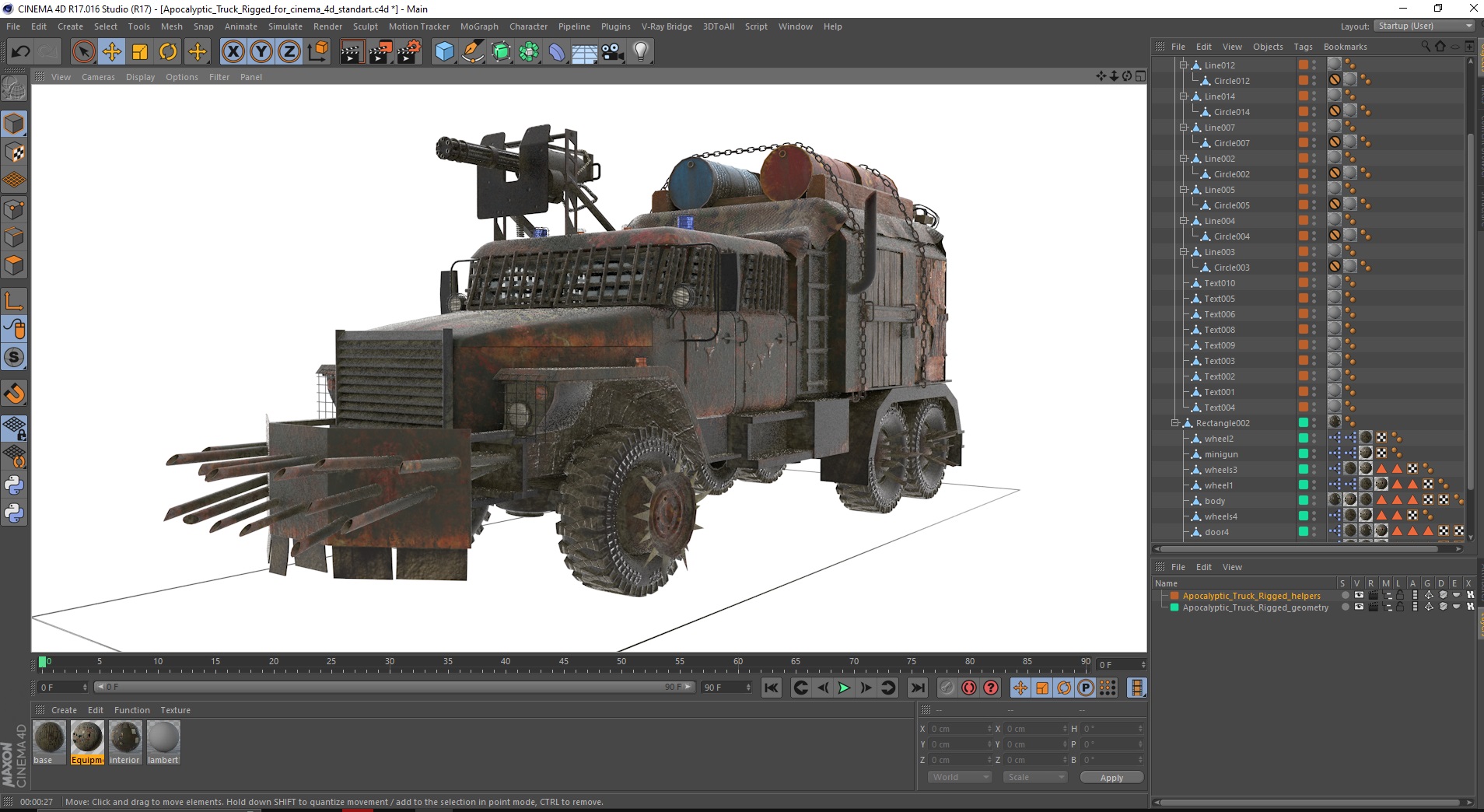Toggle Autokeying button
The image size is (1484, 812).
coord(968,688)
